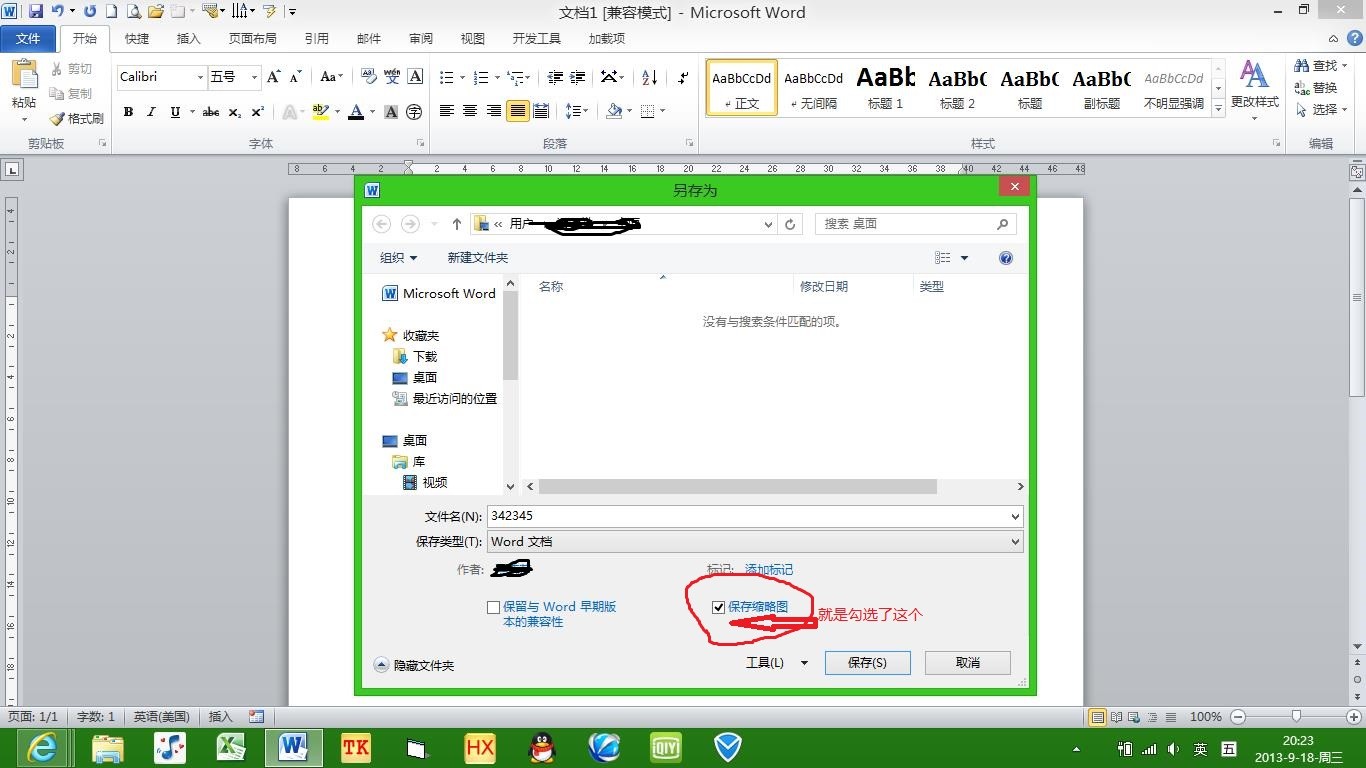Image resolution: width=1366 pixels, height=768 pixels.
Task: Open help in Save As dialog
Action: click(1006, 258)
